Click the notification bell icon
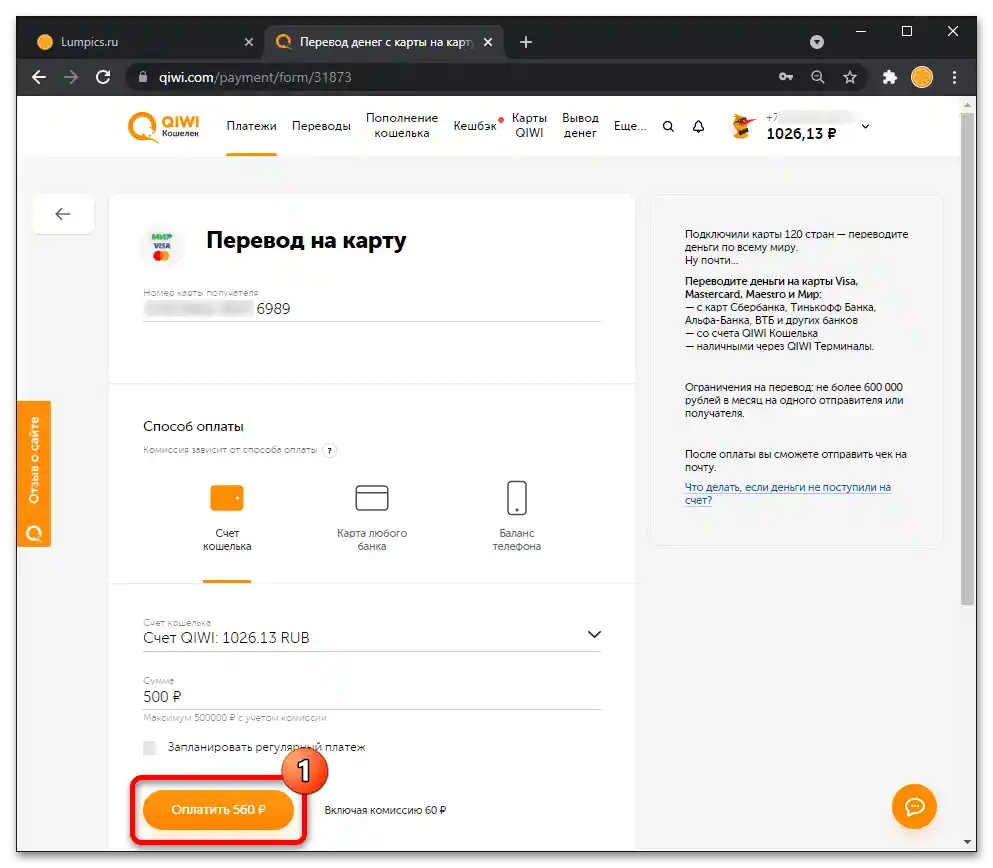 click(699, 127)
